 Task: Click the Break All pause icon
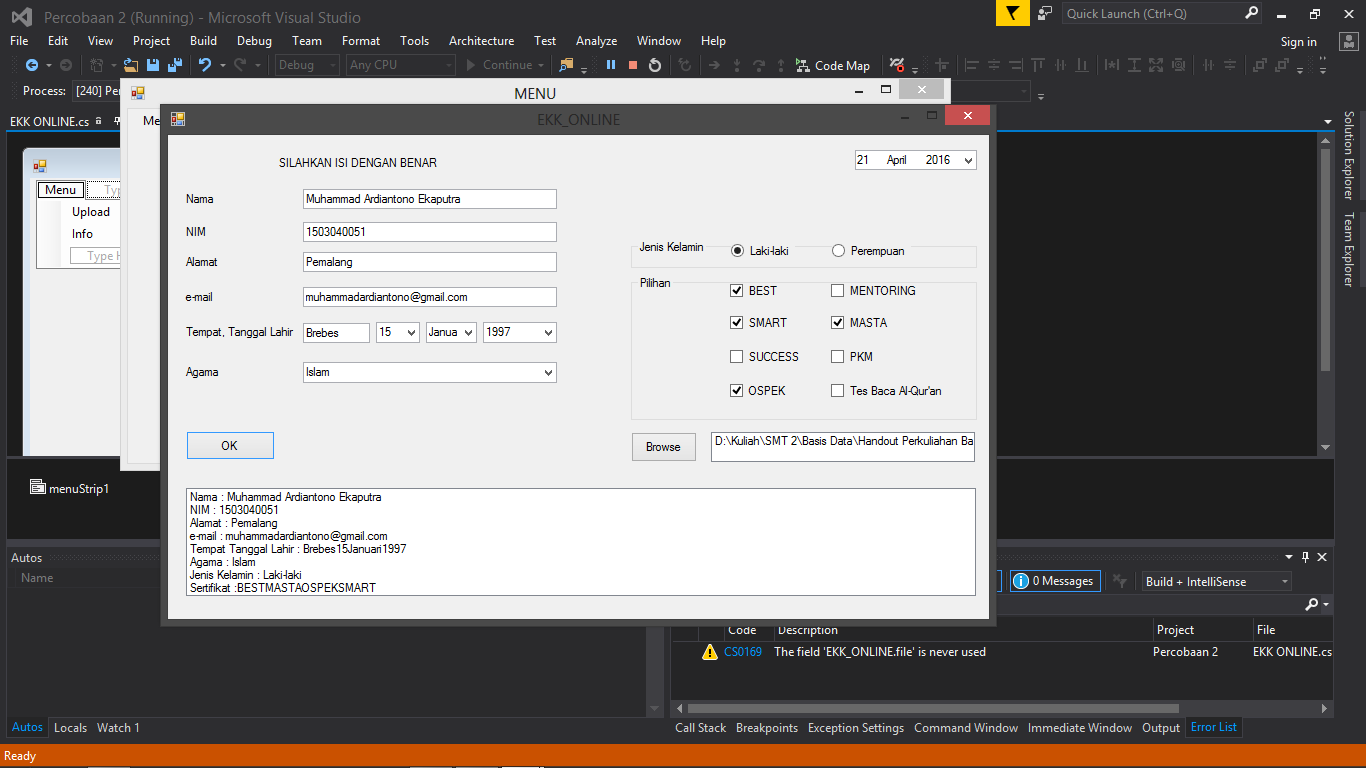click(611, 65)
